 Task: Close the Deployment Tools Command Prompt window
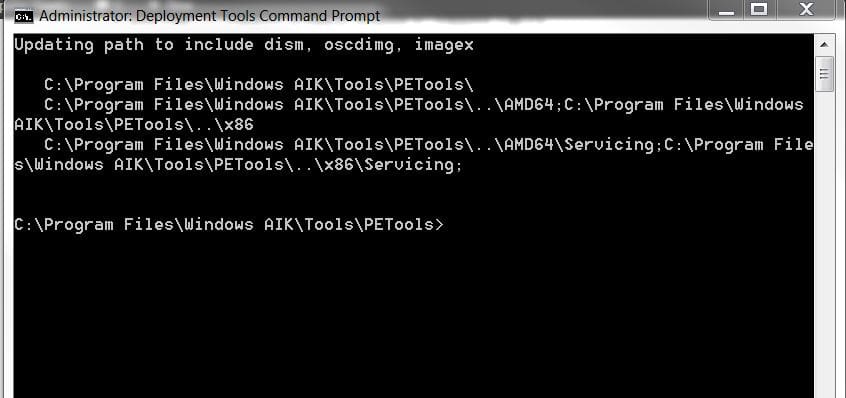806,10
